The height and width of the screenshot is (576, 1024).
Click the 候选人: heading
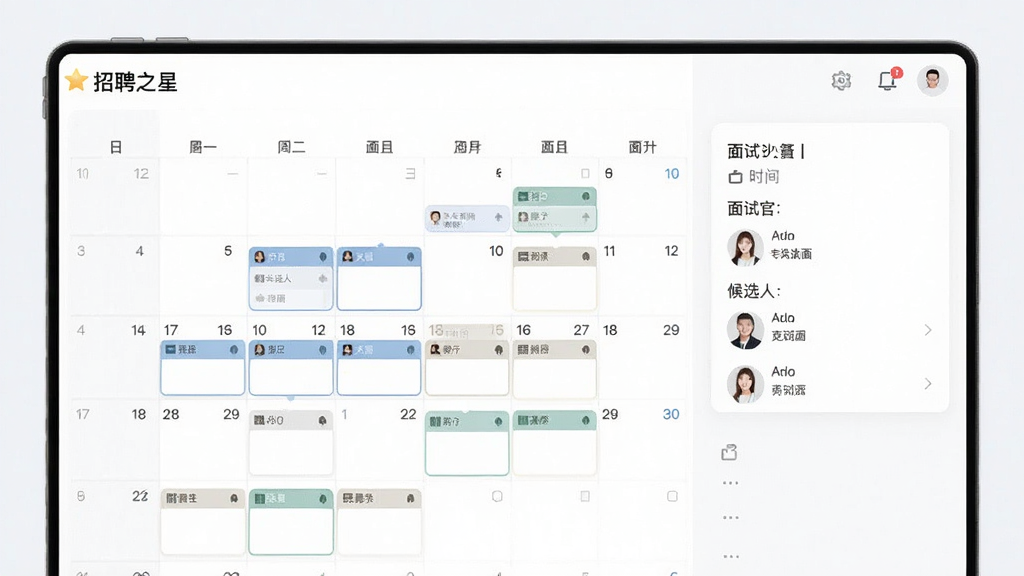click(754, 291)
